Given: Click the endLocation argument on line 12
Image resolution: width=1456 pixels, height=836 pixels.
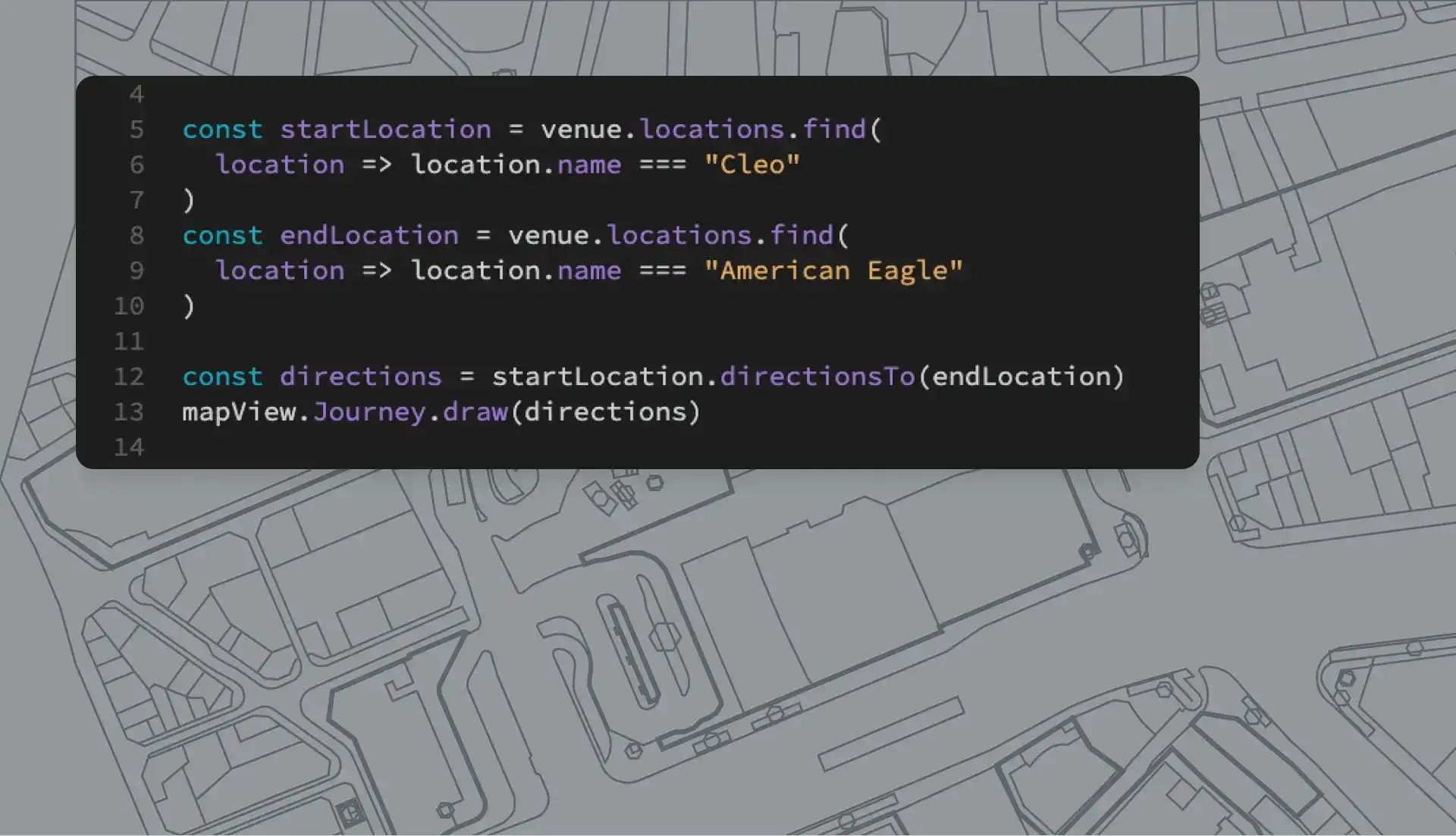Looking at the screenshot, I should [x=1021, y=377].
